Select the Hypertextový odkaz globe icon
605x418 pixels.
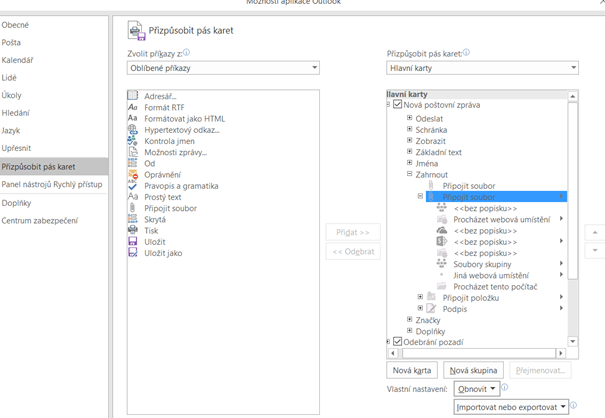click(x=133, y=129)
